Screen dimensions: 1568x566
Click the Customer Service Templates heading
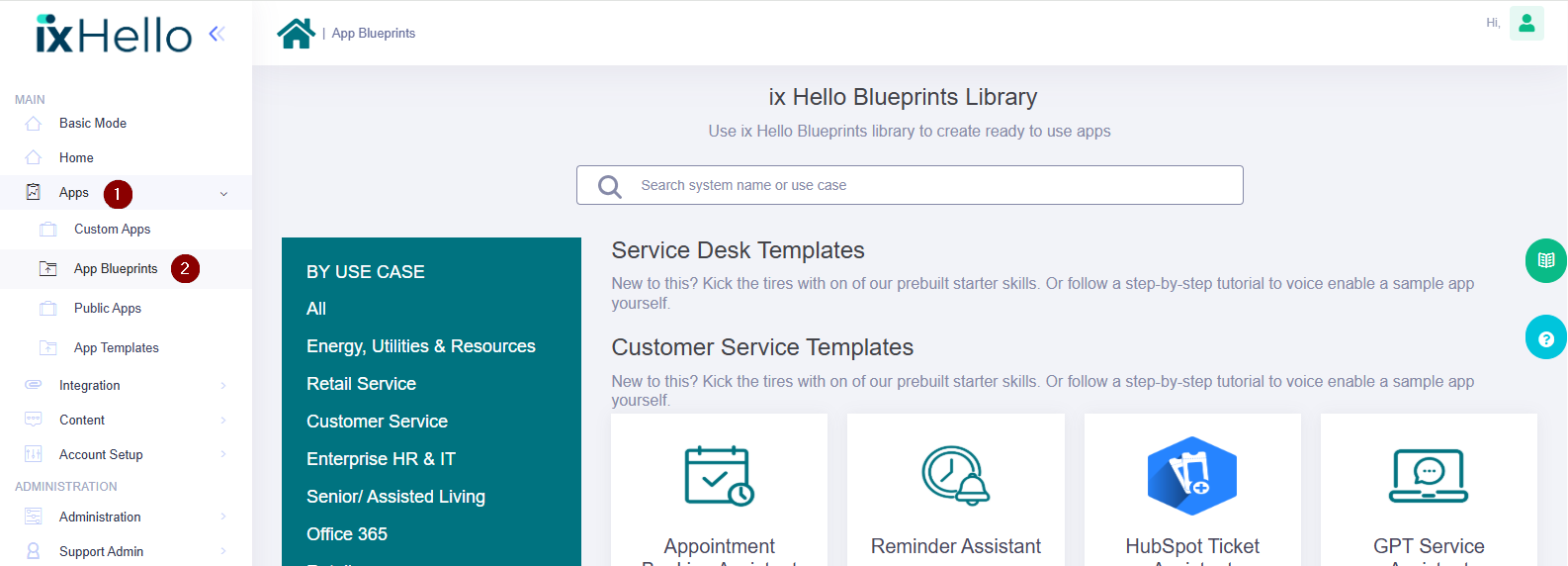coord(762,347)
